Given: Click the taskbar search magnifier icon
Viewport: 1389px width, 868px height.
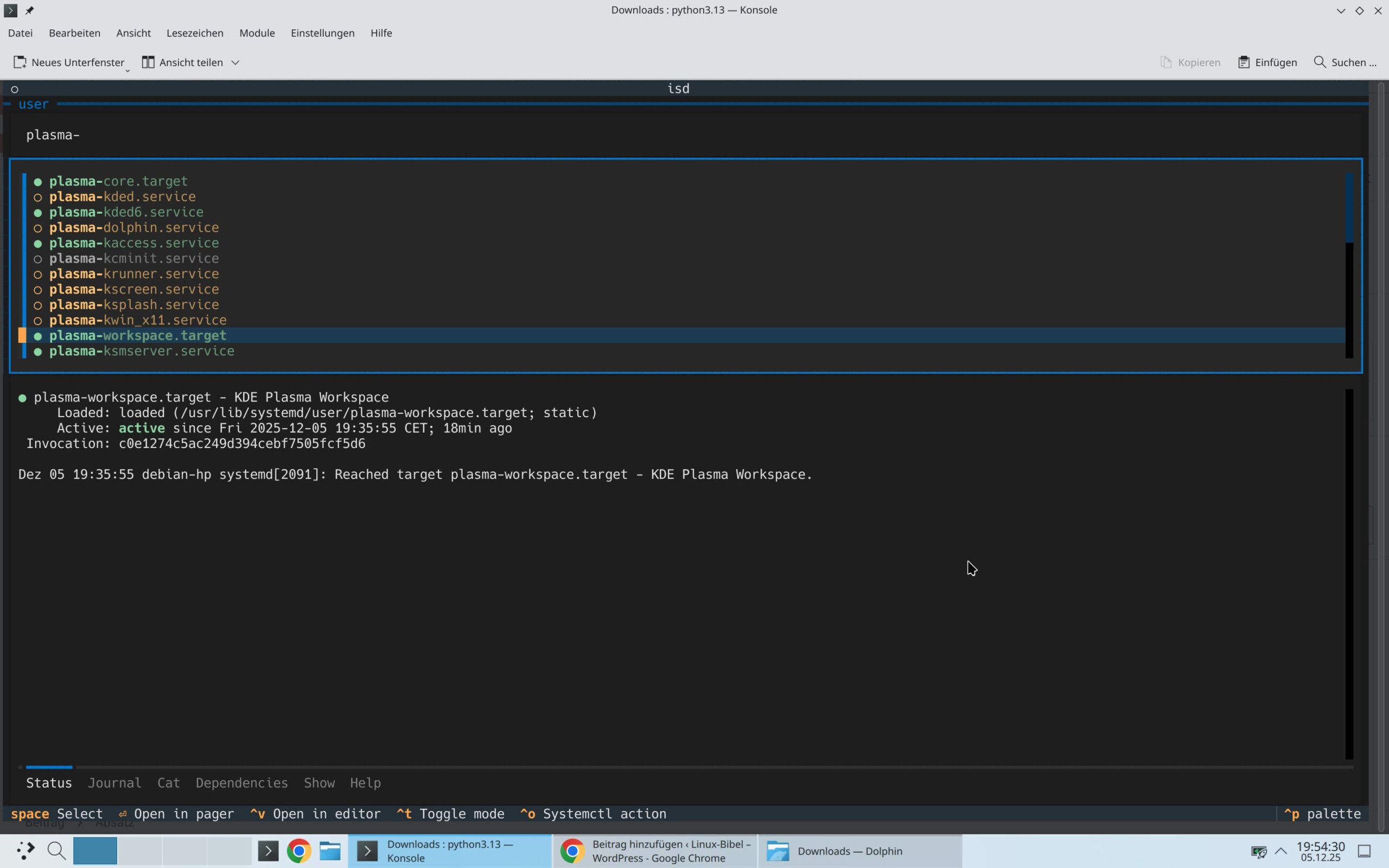Looking at the screenshot, I should (56, 851).
